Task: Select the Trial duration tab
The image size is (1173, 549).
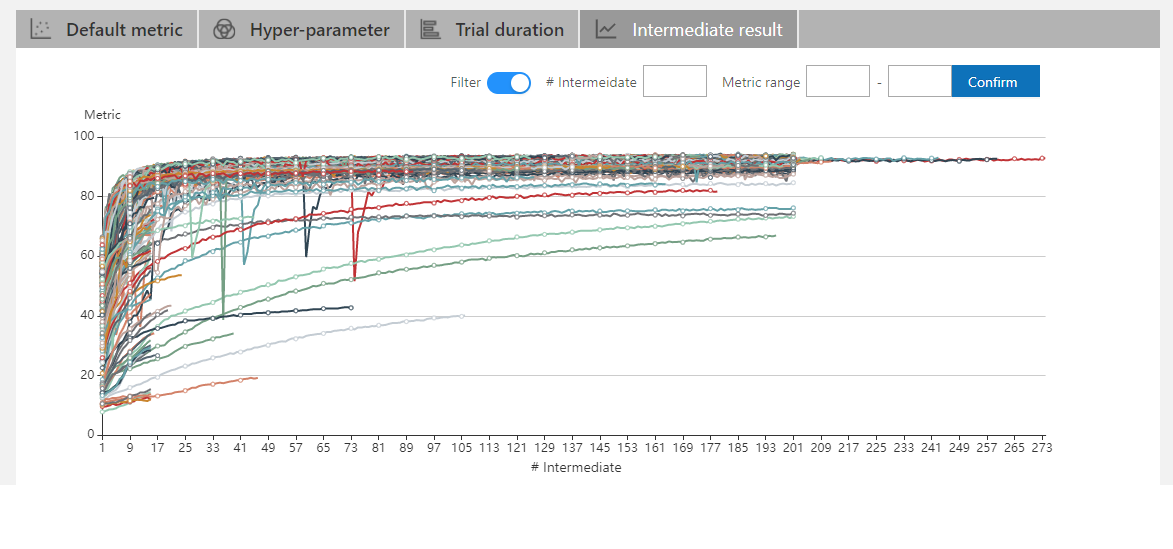Action: 509,30
